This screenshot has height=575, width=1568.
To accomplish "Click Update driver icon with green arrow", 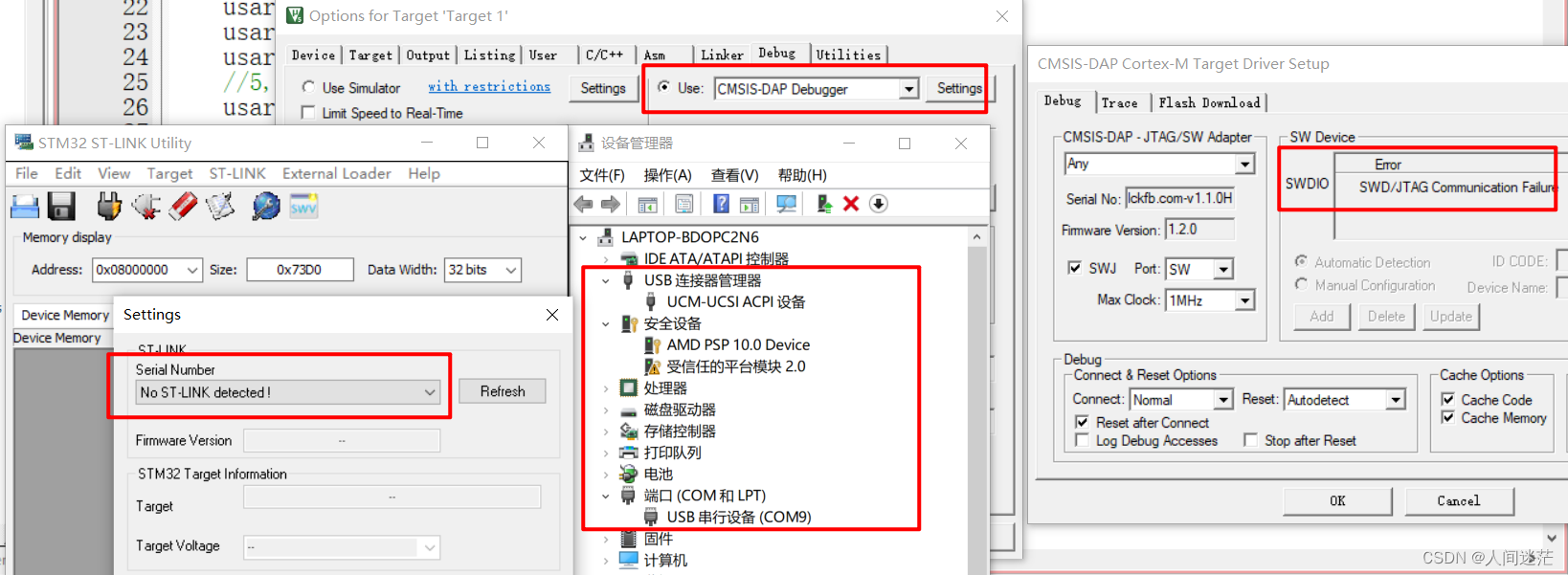I will pos(824,204).
